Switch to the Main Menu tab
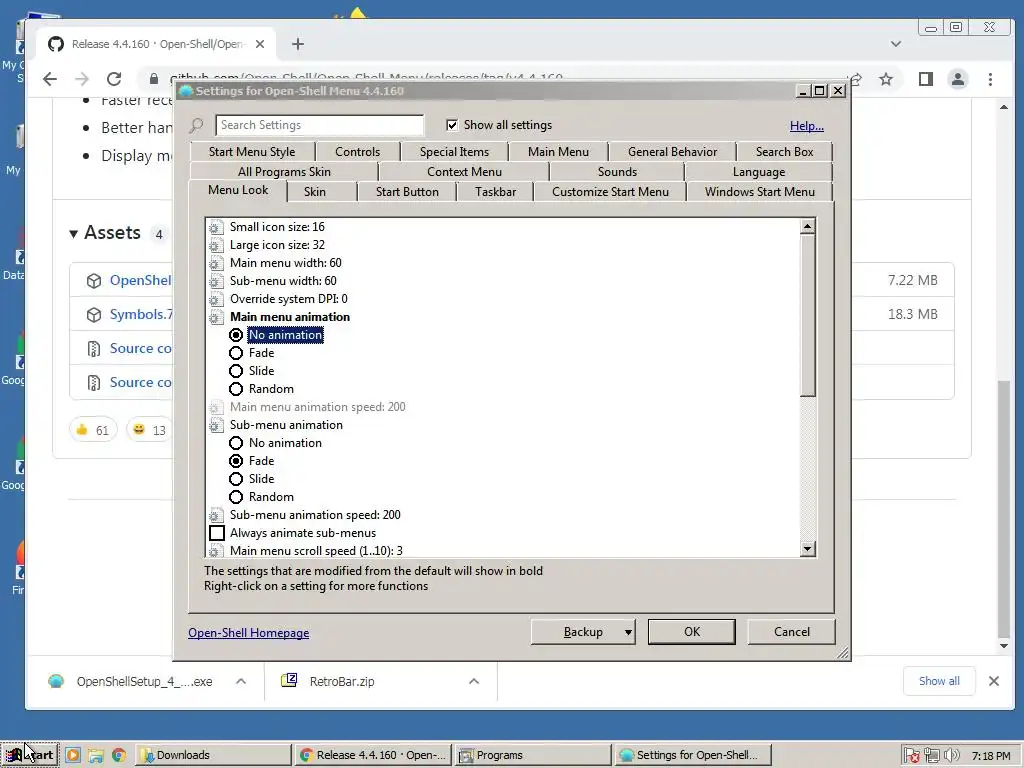1024x768 pixels. tap(558, 152)
